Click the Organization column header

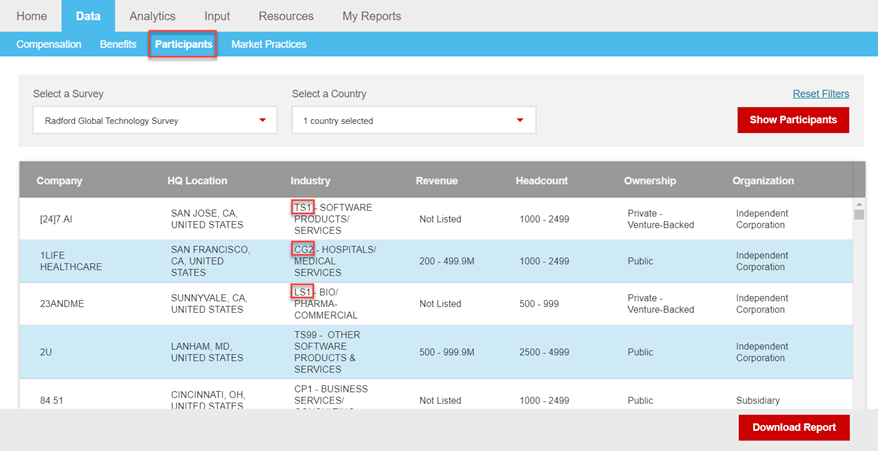pyautogui.click(x=763, y=180)
